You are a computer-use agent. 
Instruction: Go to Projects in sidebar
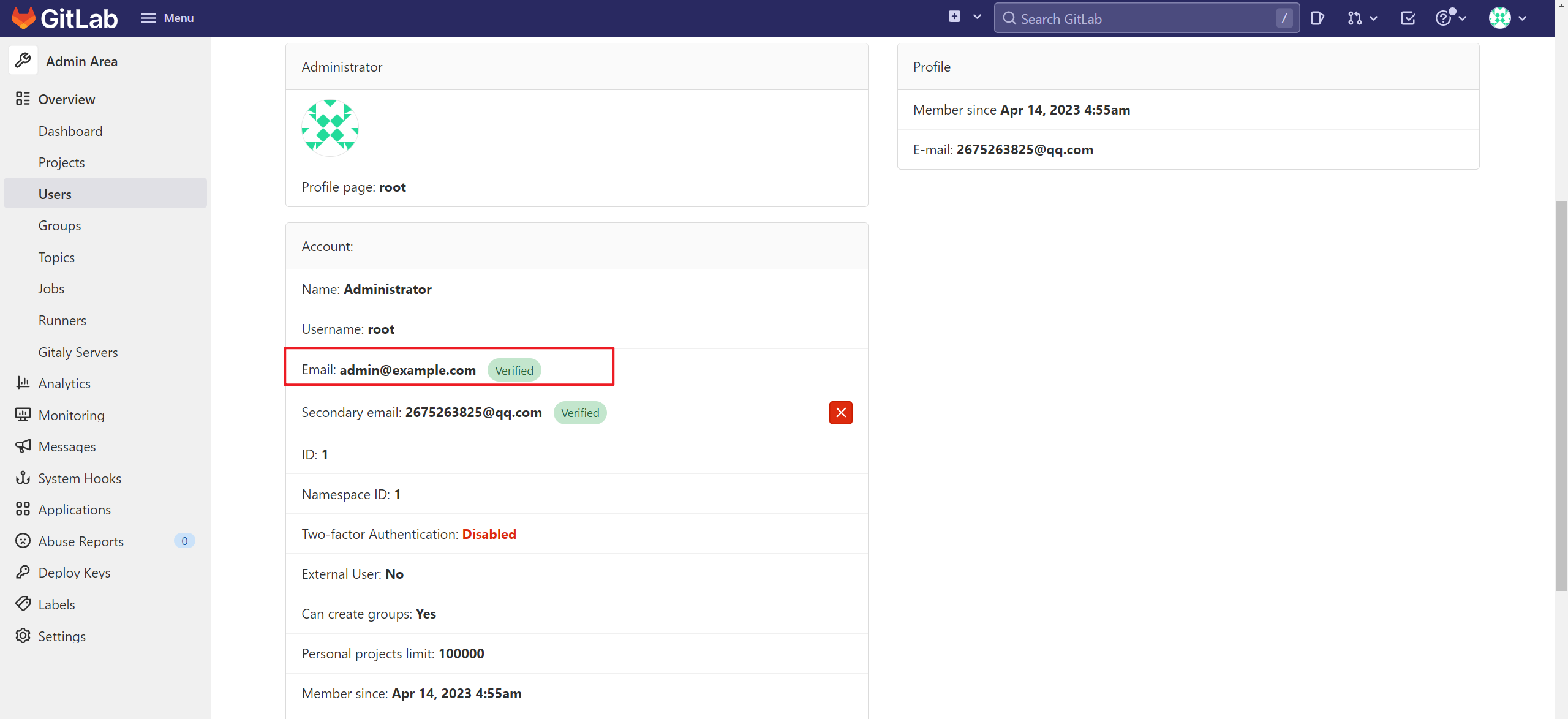(61, 162)
